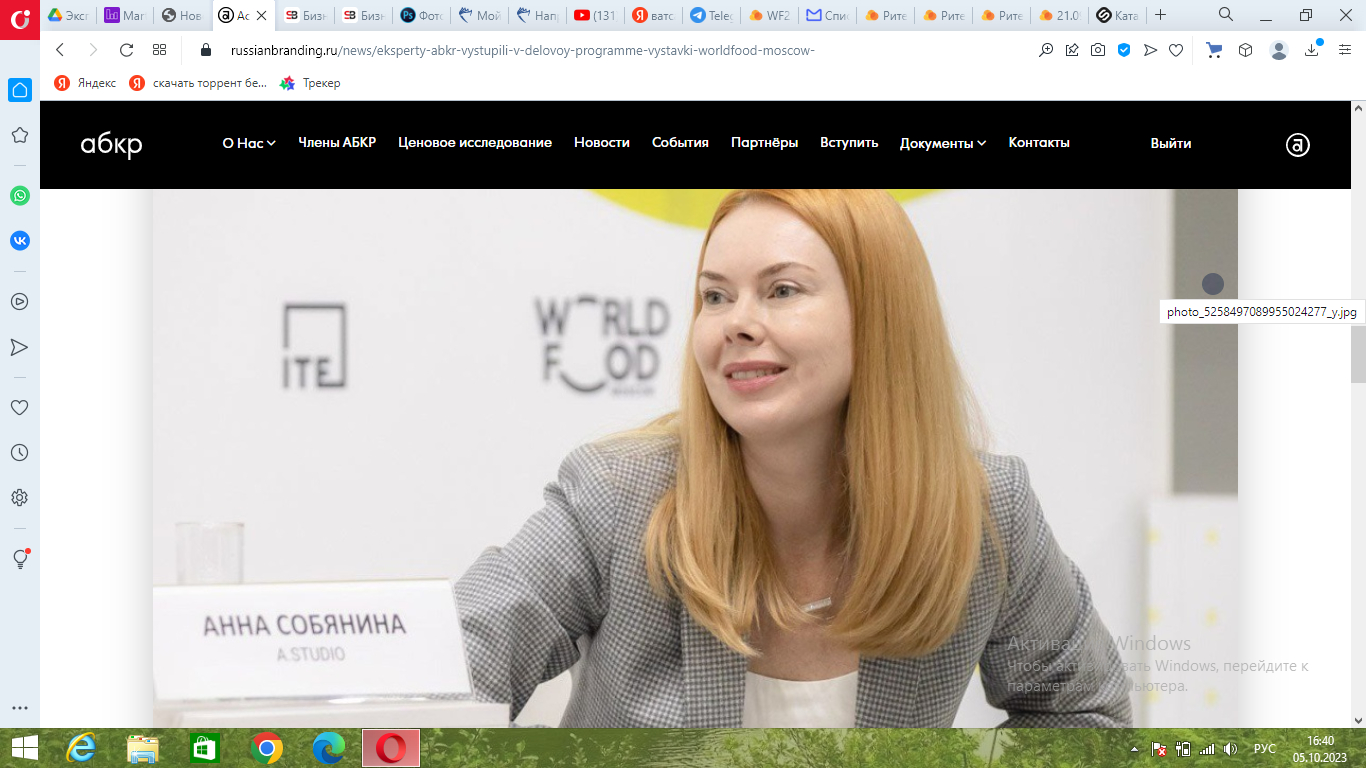This screenshot has height=768, width=1366.
Task: Open the Яндекс bookmark
Action: click(x=85, y=83)
